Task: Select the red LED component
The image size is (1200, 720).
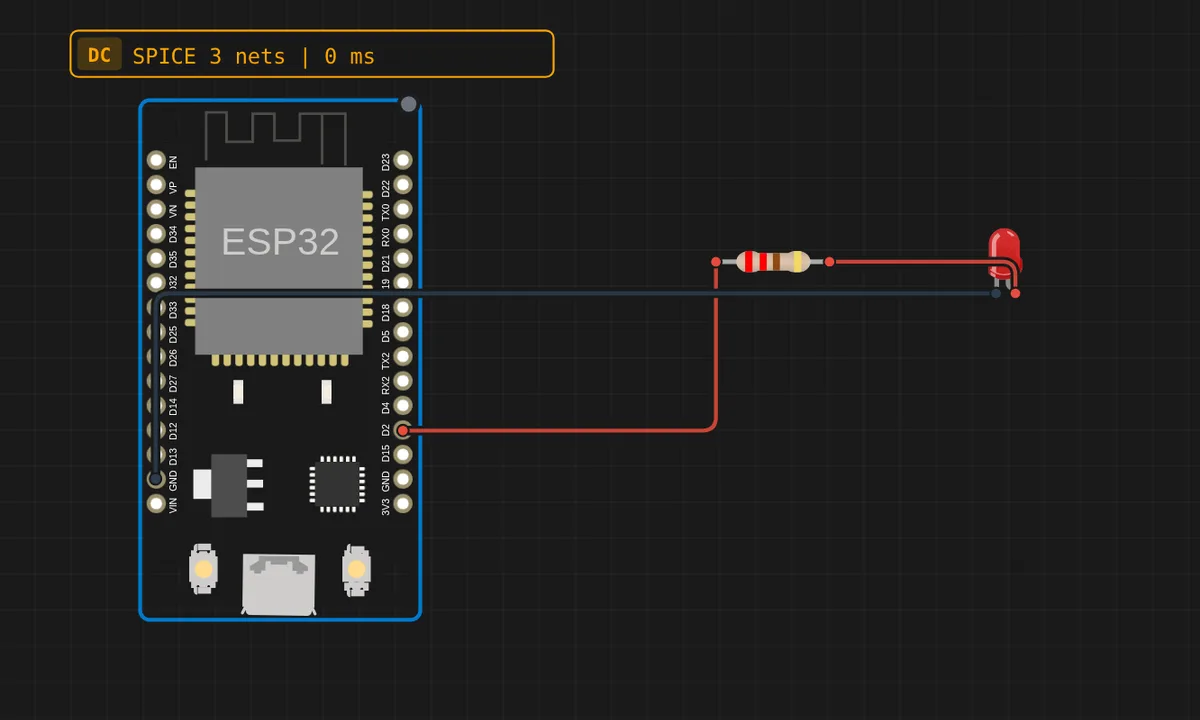Action: 1004,254
